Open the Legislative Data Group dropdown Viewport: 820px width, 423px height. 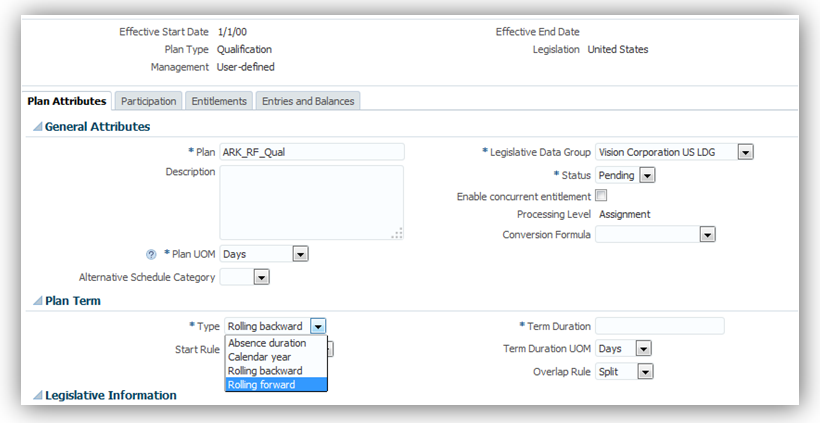pyautogui.click(x=745, y=152)
